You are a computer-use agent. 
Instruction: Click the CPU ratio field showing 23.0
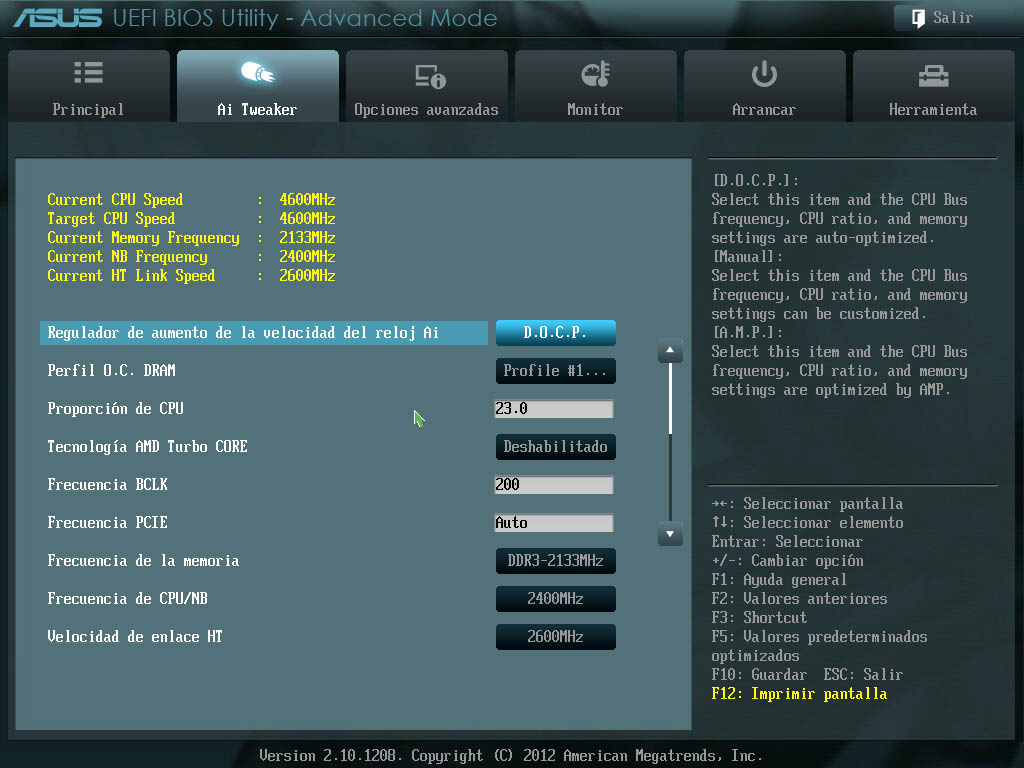coord(554,409)
